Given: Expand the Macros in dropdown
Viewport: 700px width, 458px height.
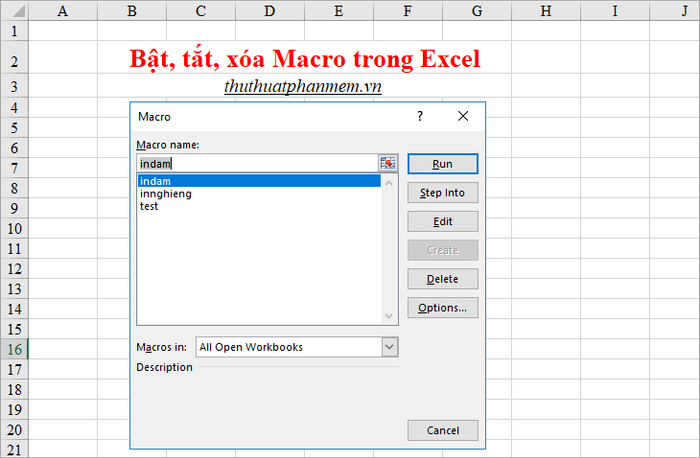Looking at the screenshot, I should [x=389, y=347].
